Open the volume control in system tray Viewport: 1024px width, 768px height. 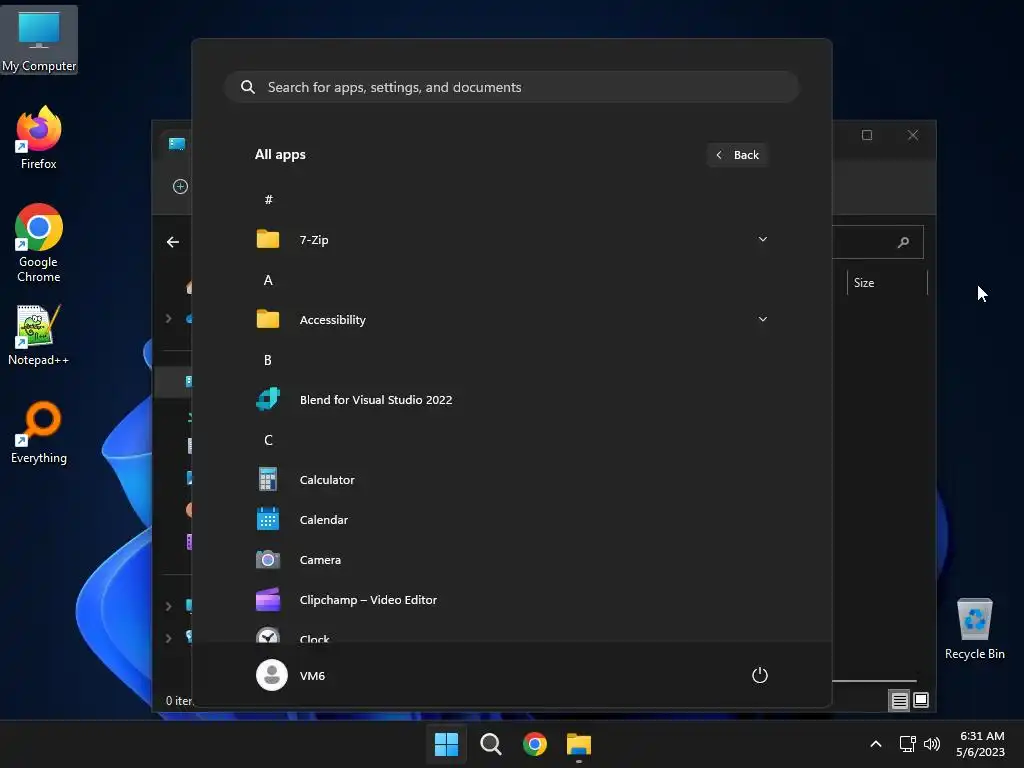click(x=932, y=744)
